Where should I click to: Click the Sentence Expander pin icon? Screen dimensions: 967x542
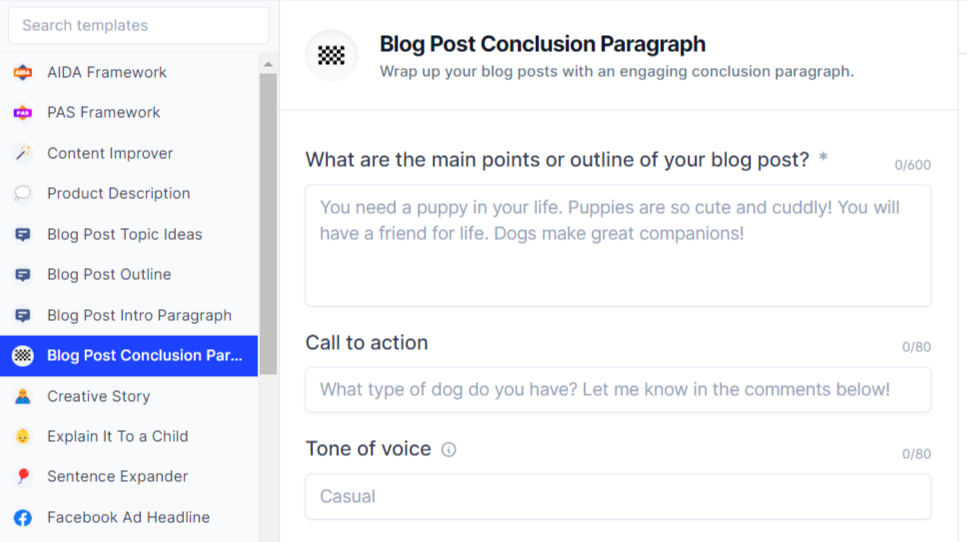pyautogui.click(x=22, y=477)
